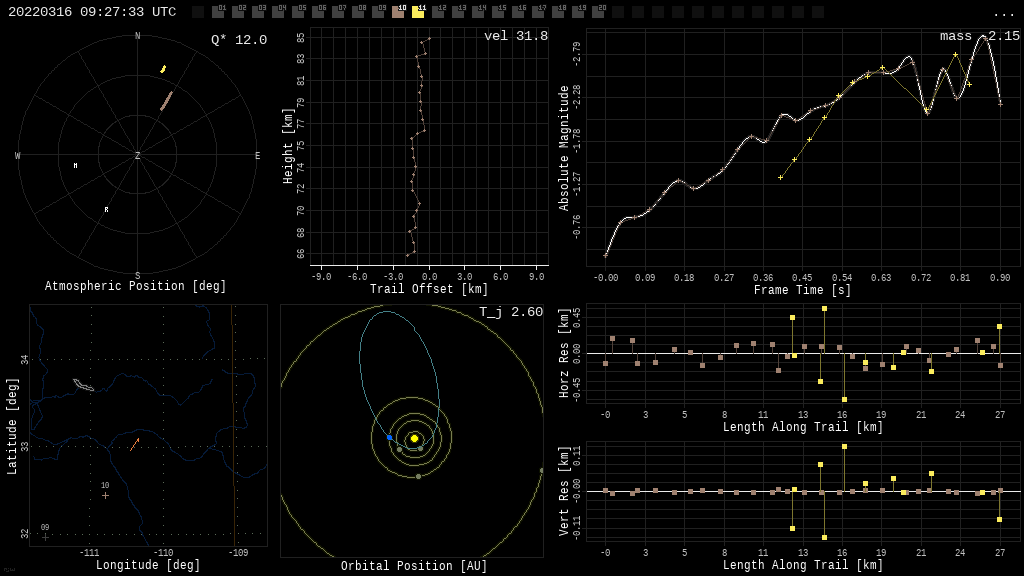Click the Orbital Position [AU] label
Image resolution: width=1024 pixels, height=576 pixels.
(414, 566)
